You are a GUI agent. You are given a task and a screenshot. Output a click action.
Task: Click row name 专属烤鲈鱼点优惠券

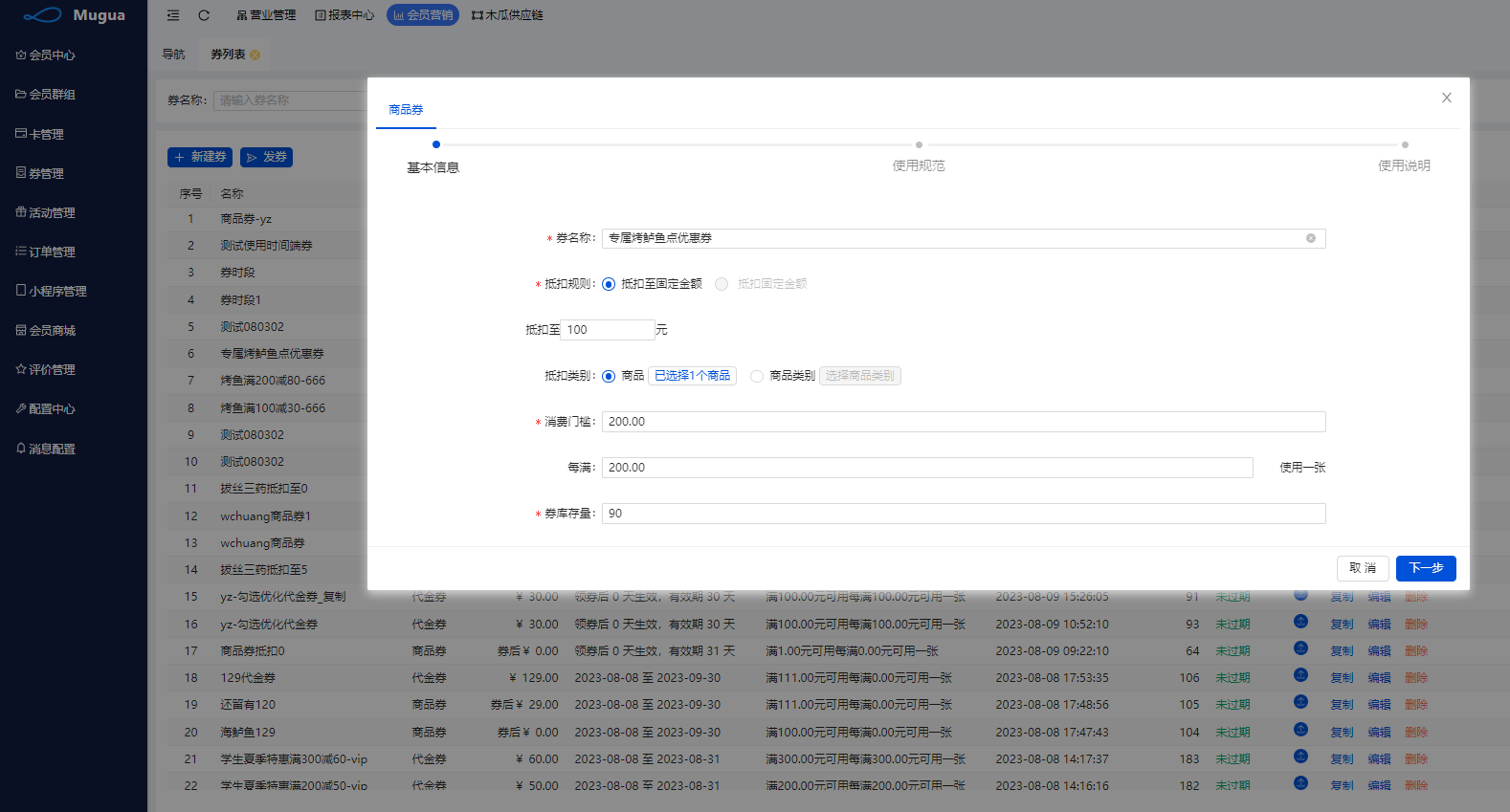(272, 354)
